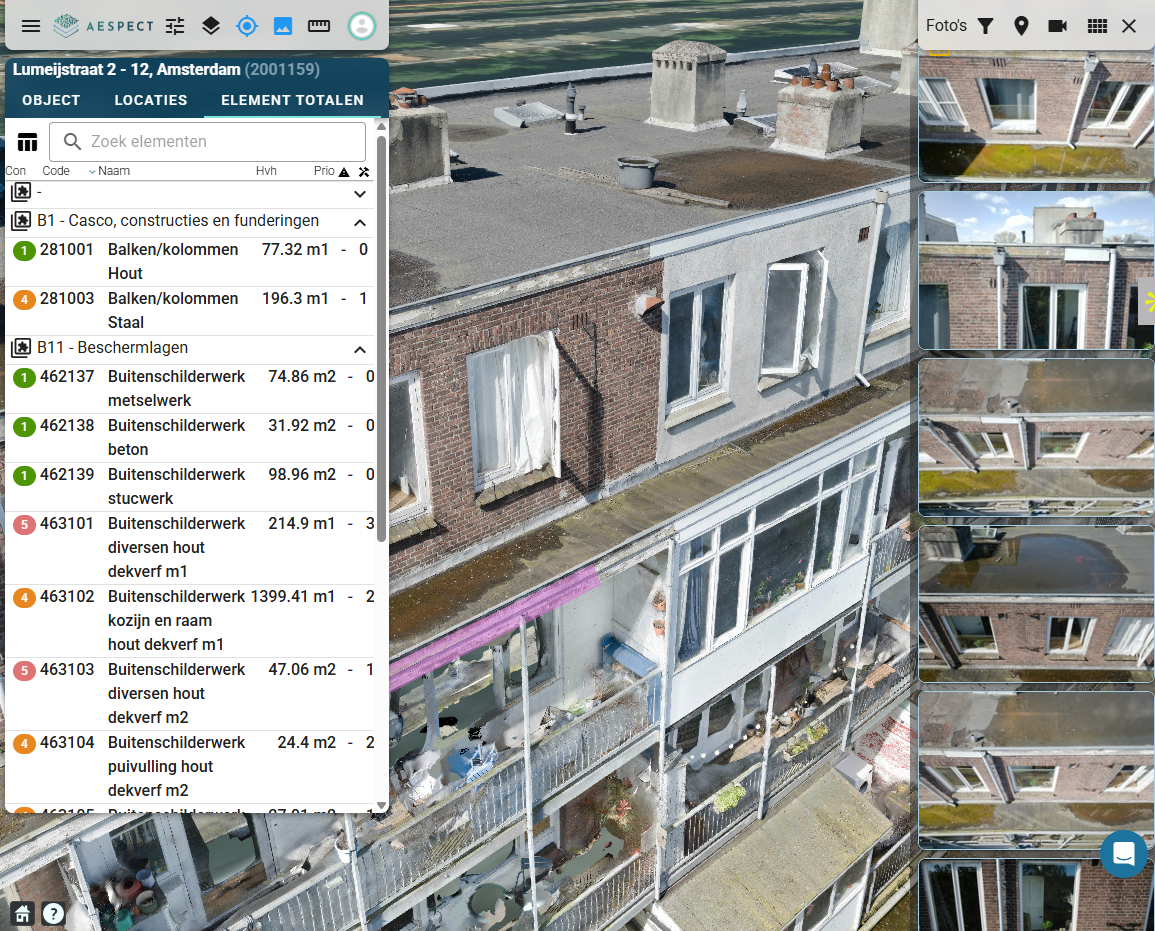The image size is (1155, 931).
Task: Click the Zoek elementen search field
Action: 208,141
